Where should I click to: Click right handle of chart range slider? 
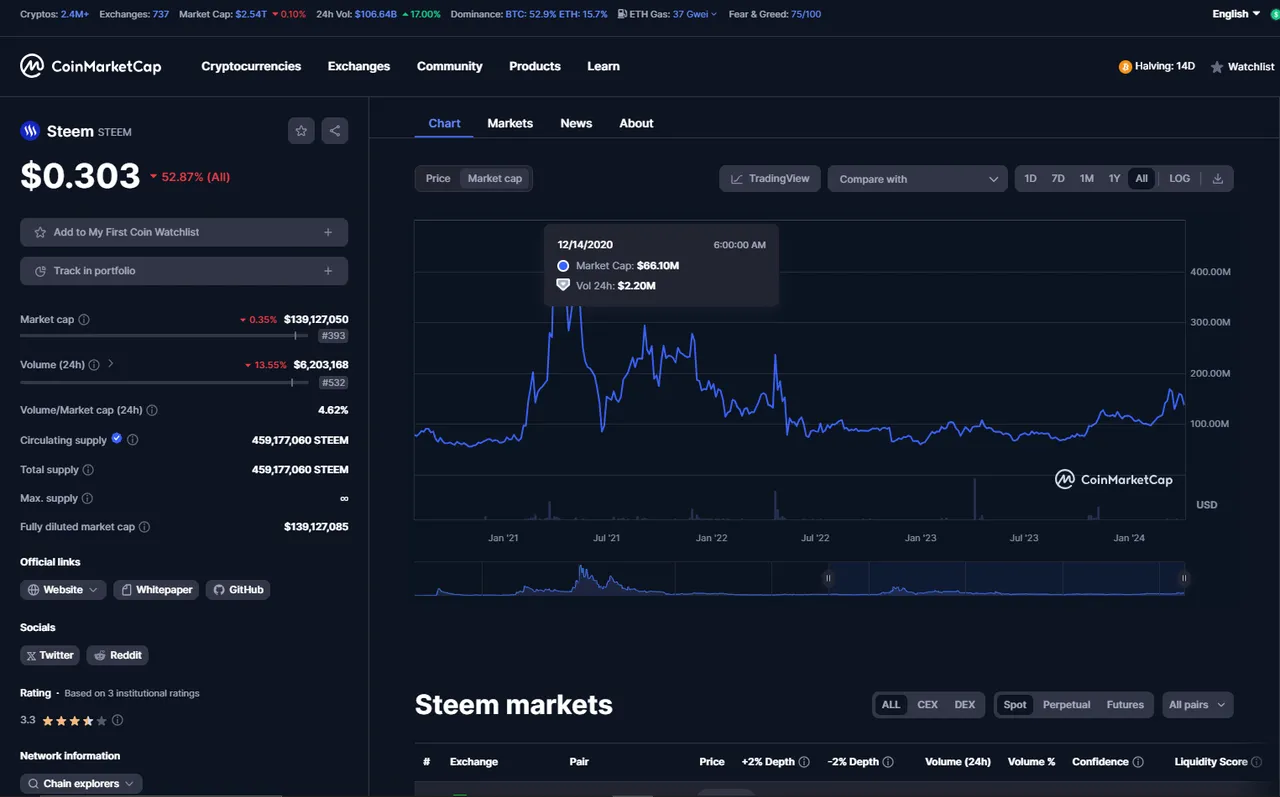coord(1184,578)
